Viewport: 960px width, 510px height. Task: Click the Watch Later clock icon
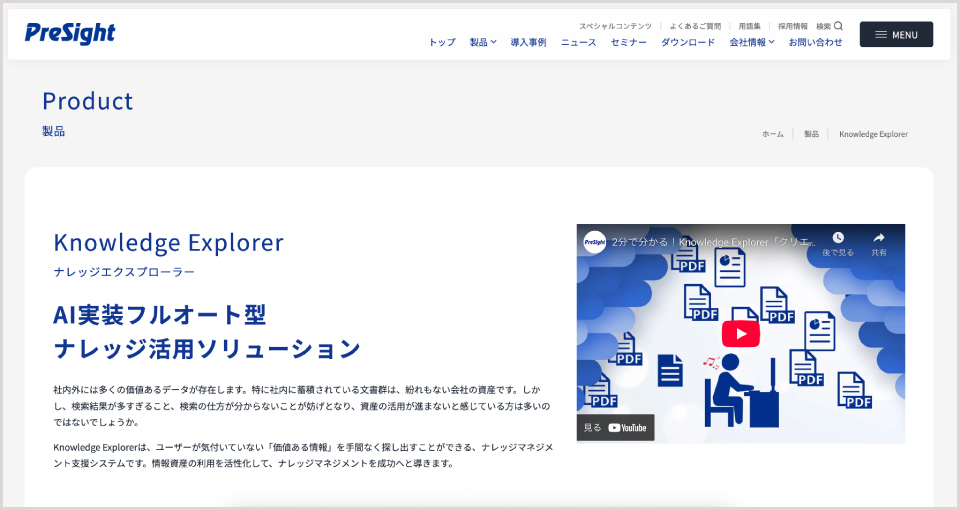[838, 238]
